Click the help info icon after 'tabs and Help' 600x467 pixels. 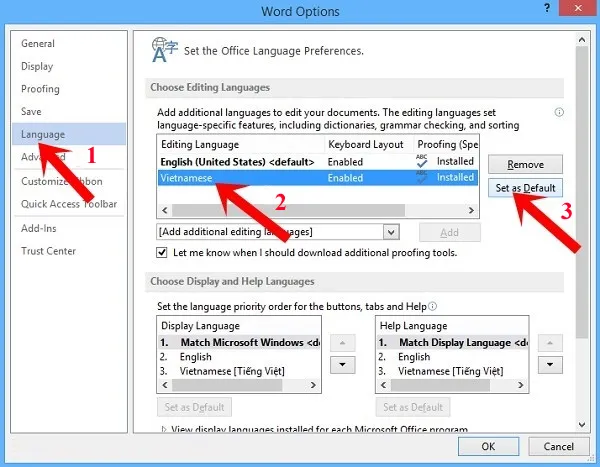pos(433,305)
